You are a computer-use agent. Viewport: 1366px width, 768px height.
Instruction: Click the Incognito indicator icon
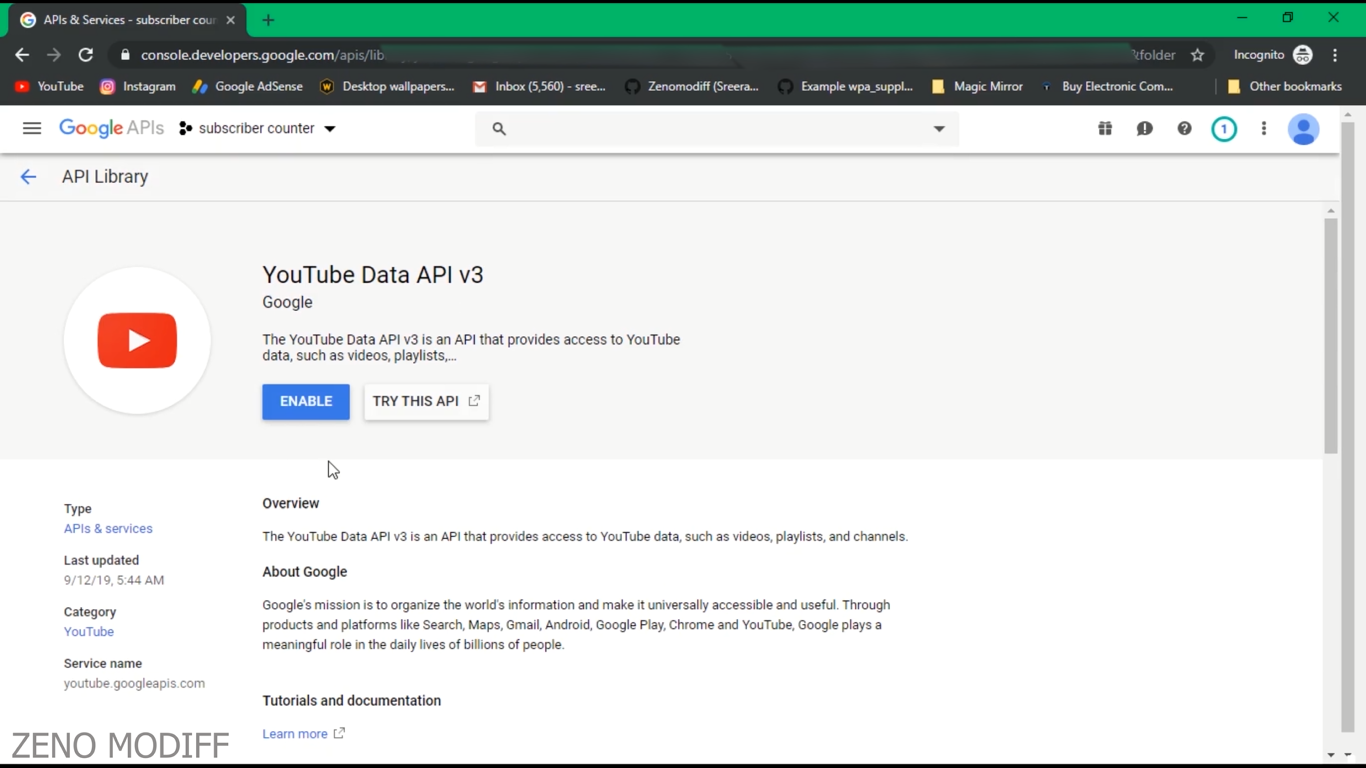[1303, 55]
